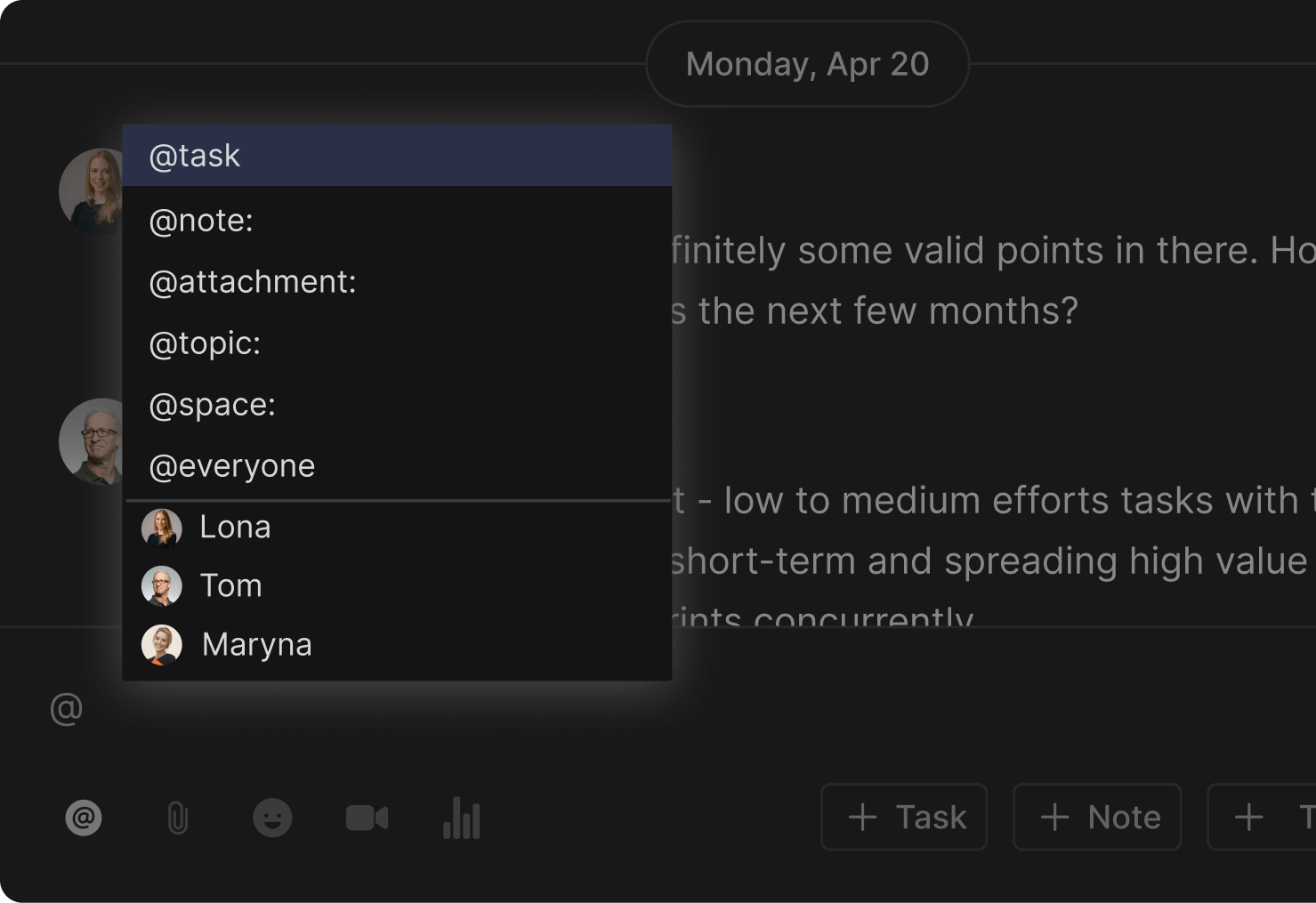Start a video call with the camera icon
The height and width of the screenshot is (903, 1316).
[x=367, y=817]
